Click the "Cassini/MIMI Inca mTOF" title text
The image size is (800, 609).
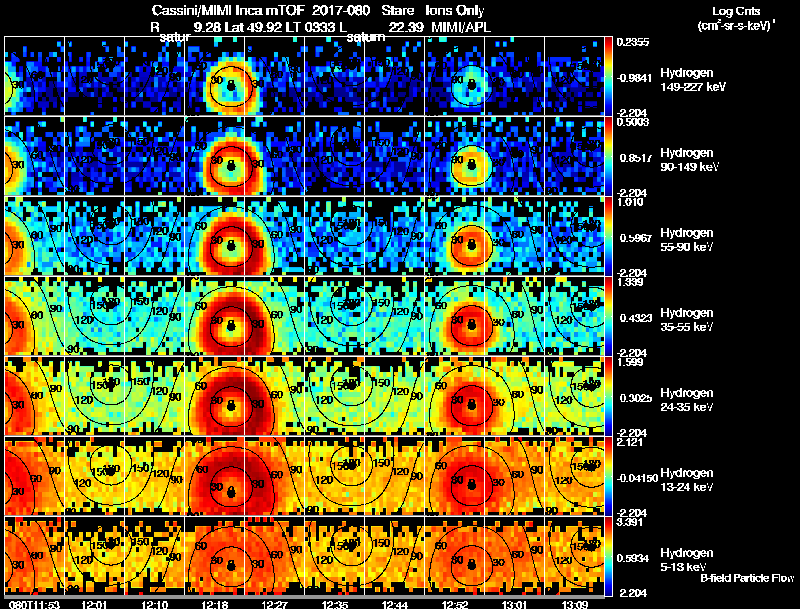(228, 10)
